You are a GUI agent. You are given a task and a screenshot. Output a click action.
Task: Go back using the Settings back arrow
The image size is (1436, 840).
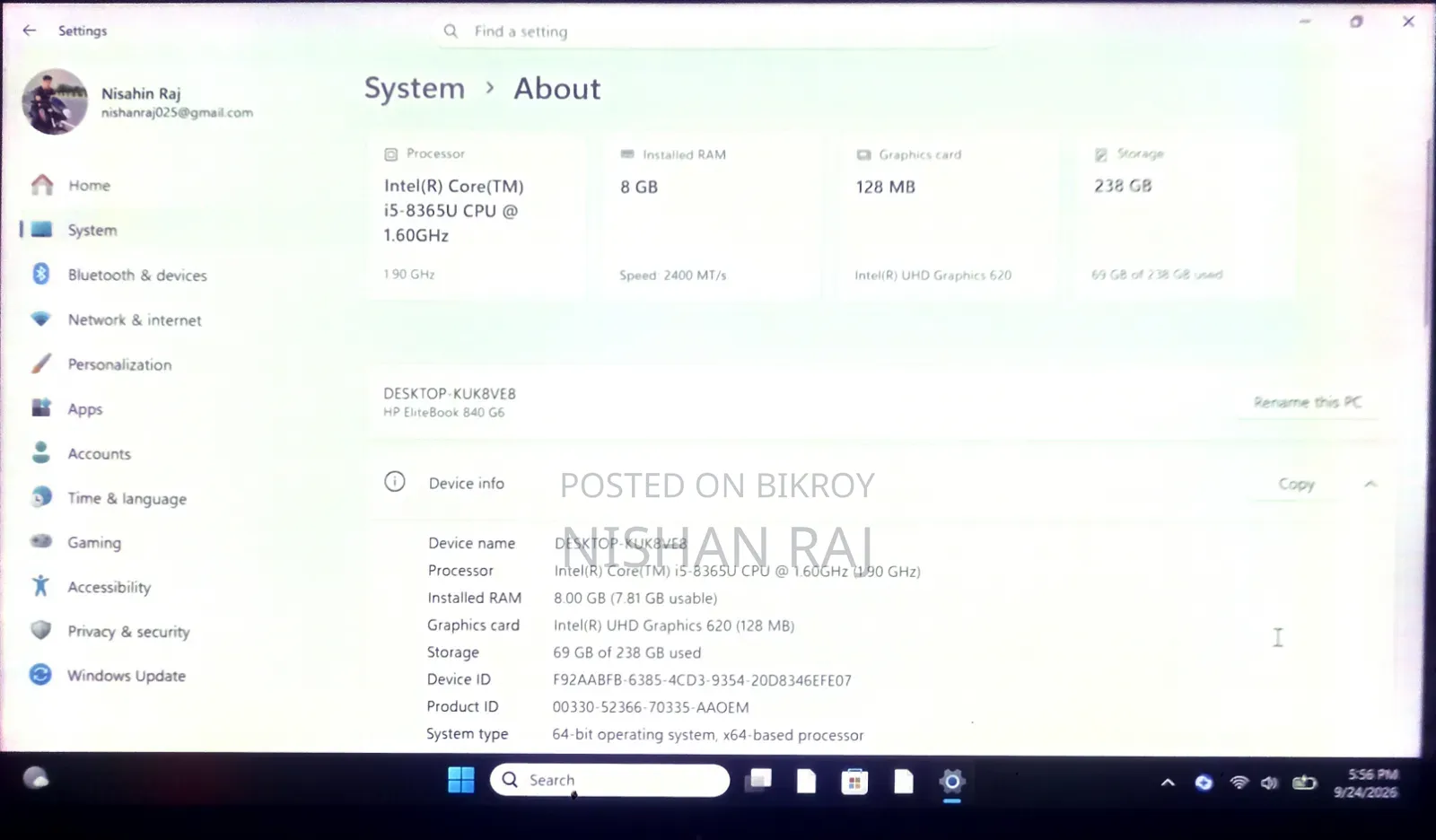[x=30, y=31]
